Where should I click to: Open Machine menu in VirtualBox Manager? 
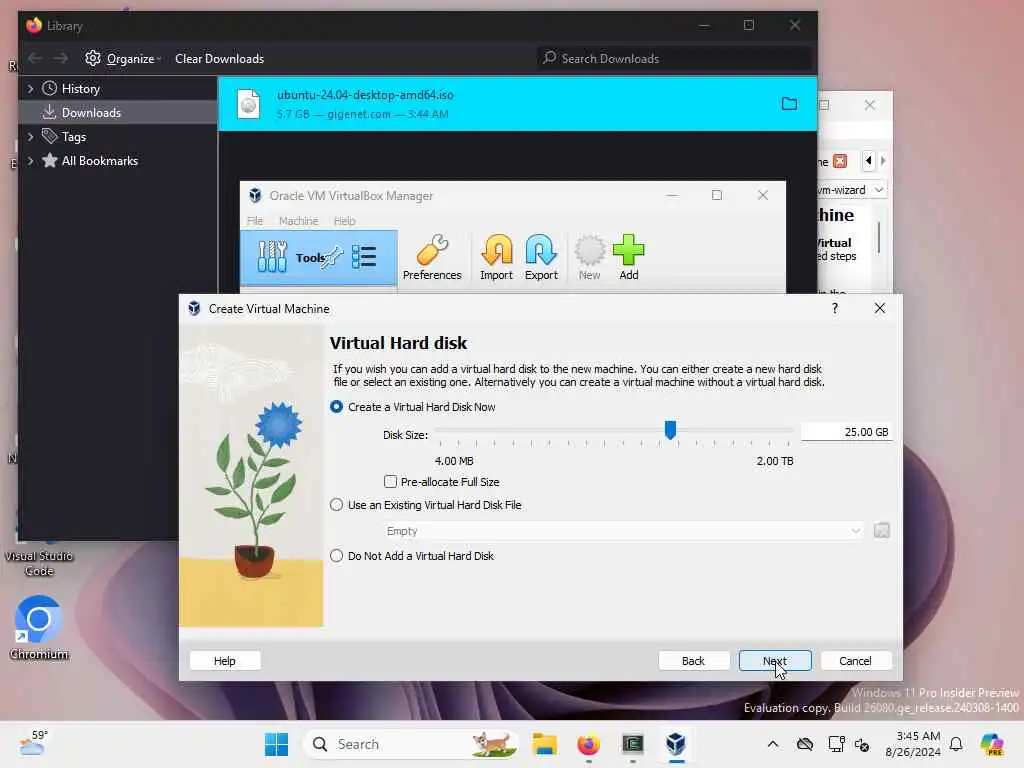click(x=298, y=221)
